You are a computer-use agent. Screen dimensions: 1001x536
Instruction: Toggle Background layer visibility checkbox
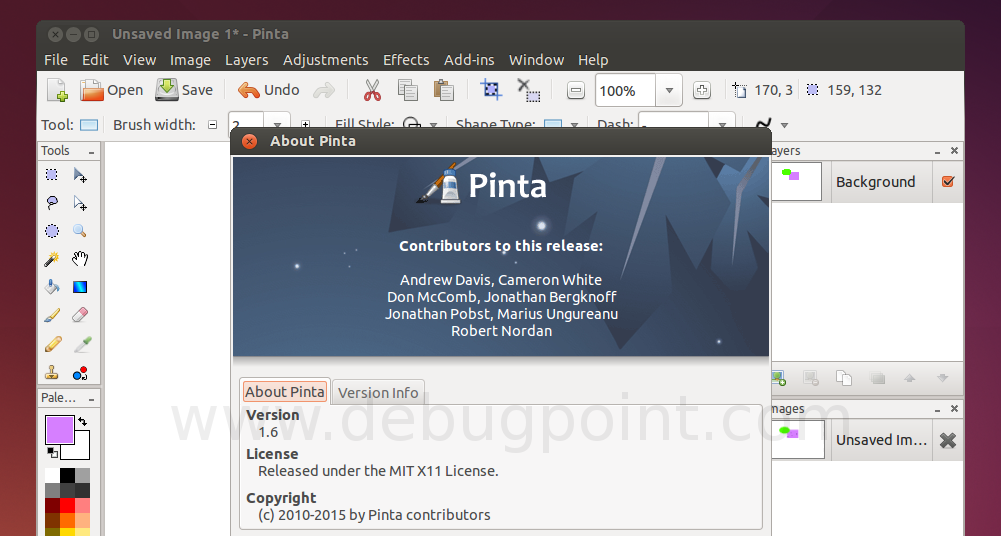click(x=948, y=181)
